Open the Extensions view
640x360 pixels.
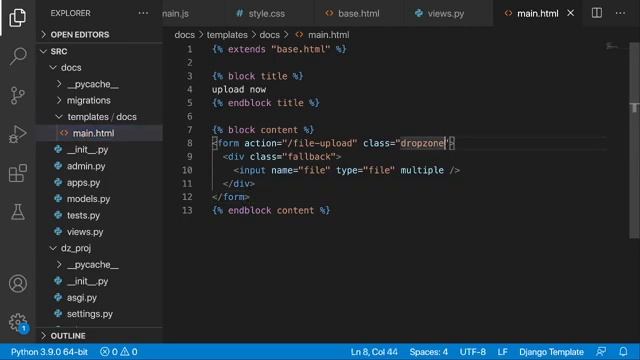click(x=18, y=173)
